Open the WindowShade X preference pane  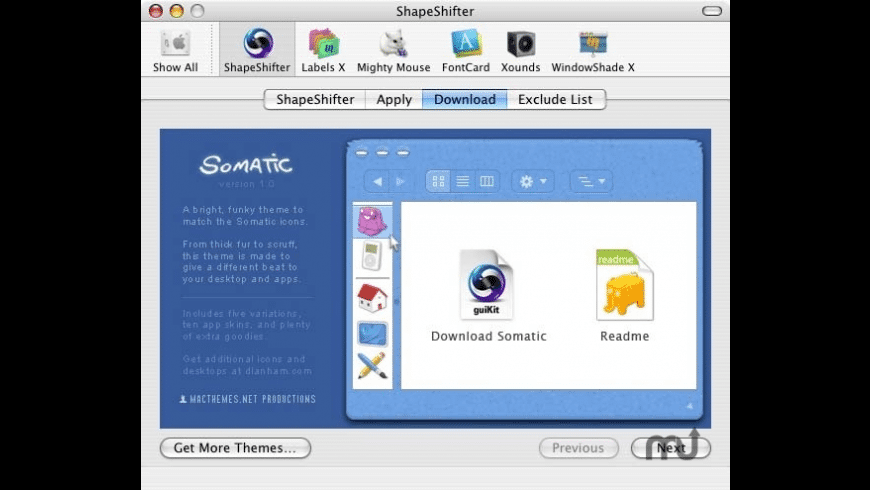[x=593, y=50]
